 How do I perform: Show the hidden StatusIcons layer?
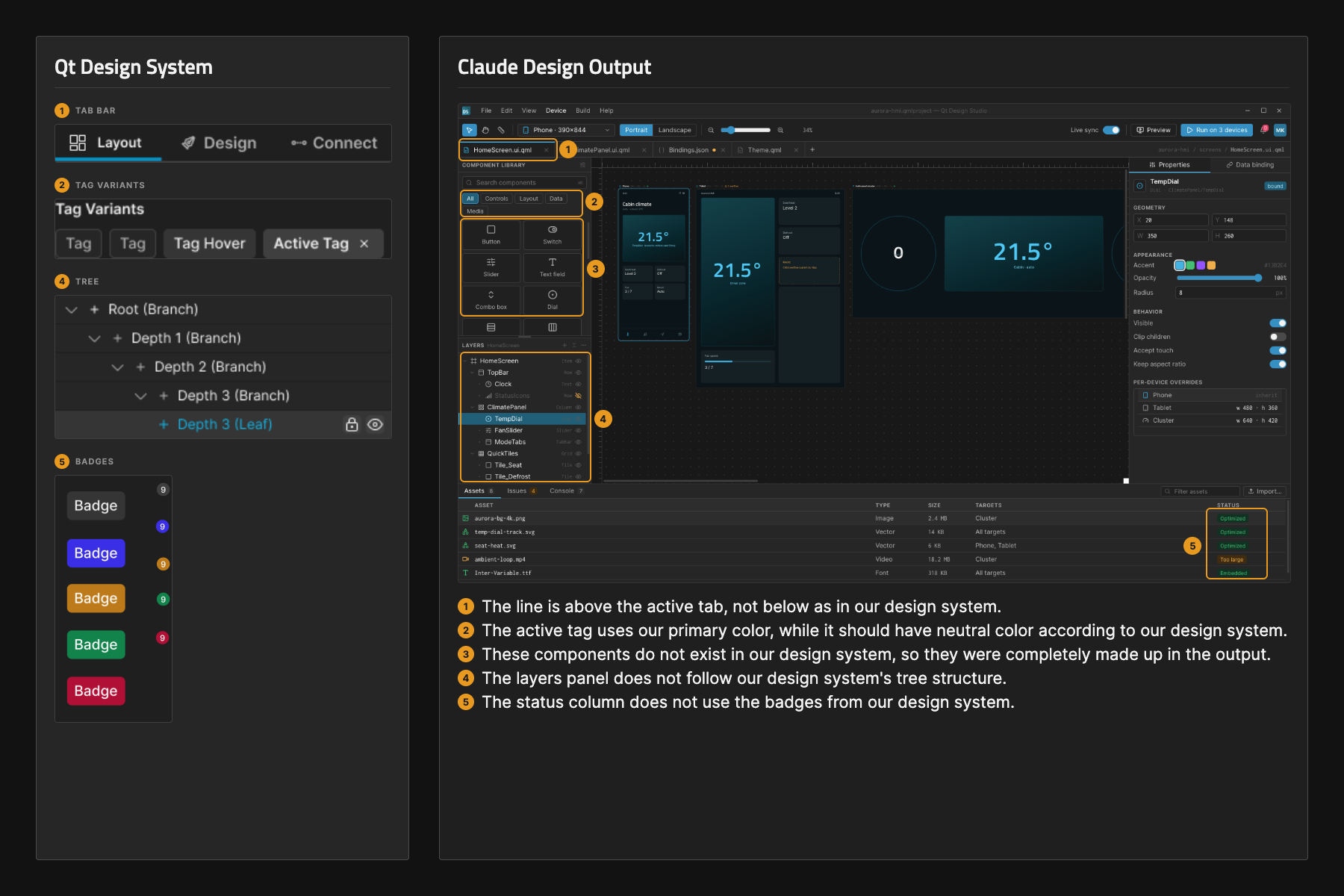click(578, 396)
